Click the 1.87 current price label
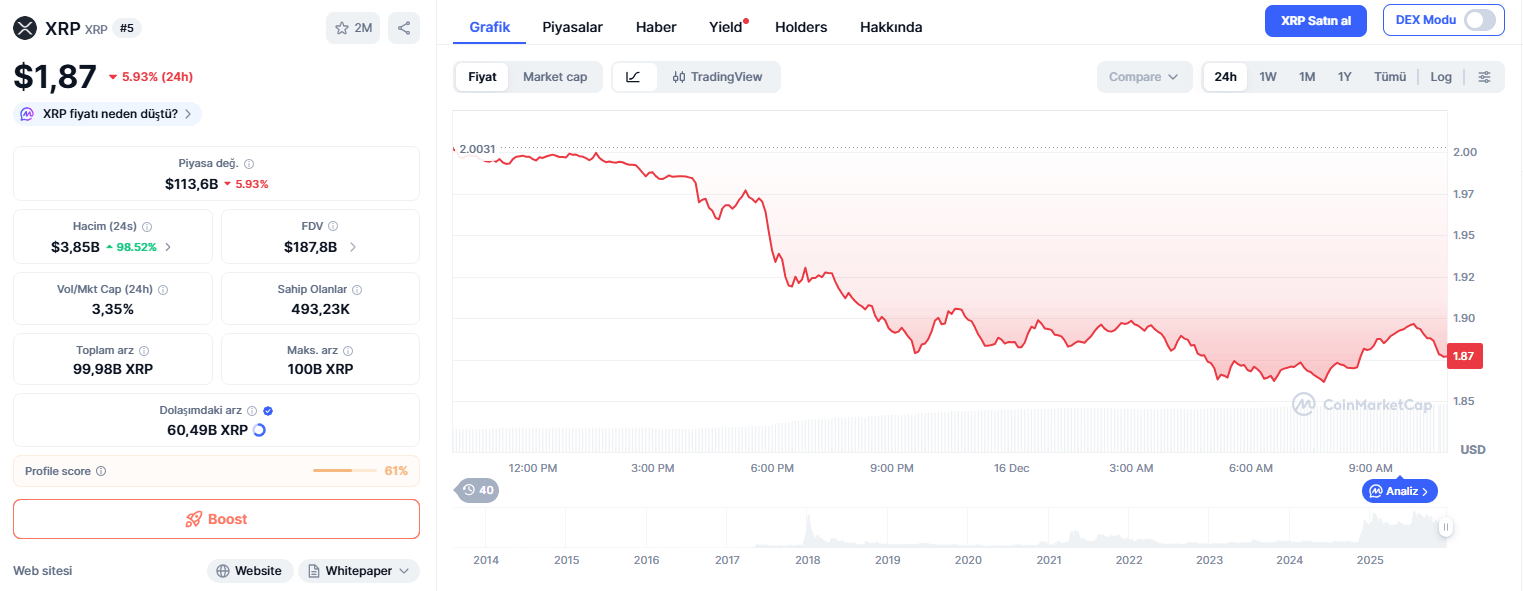 pyautogui.click(x=1464, y=355)
